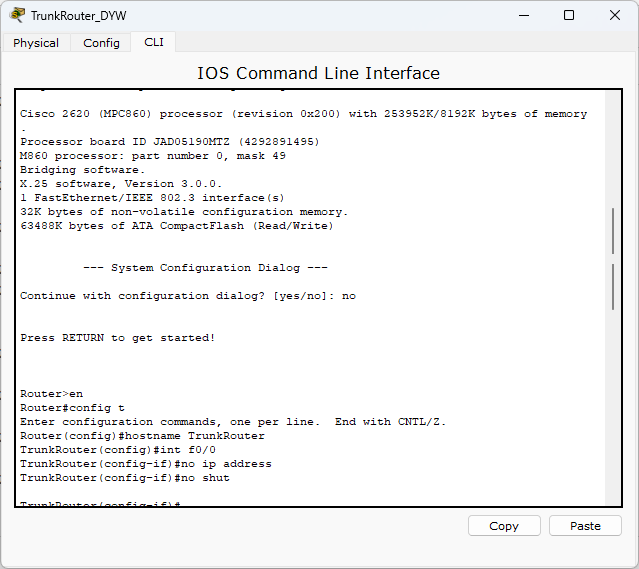
Task: Click the TrunkRouter_DYW window title text
Action: (x=79, y=16)
